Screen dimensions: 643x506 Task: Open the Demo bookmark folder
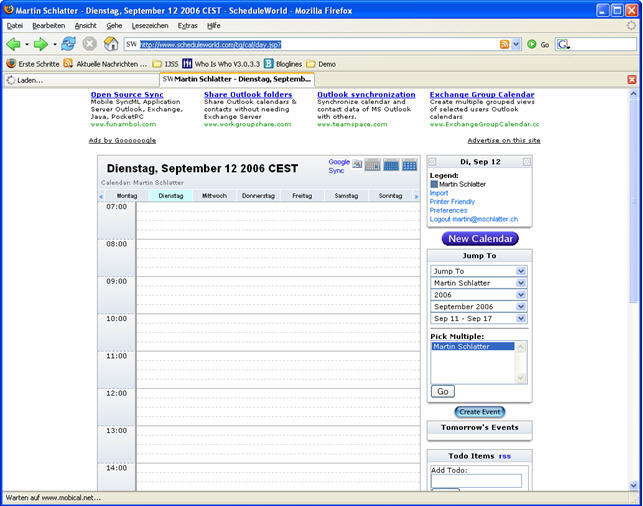(x=321, y=64)
